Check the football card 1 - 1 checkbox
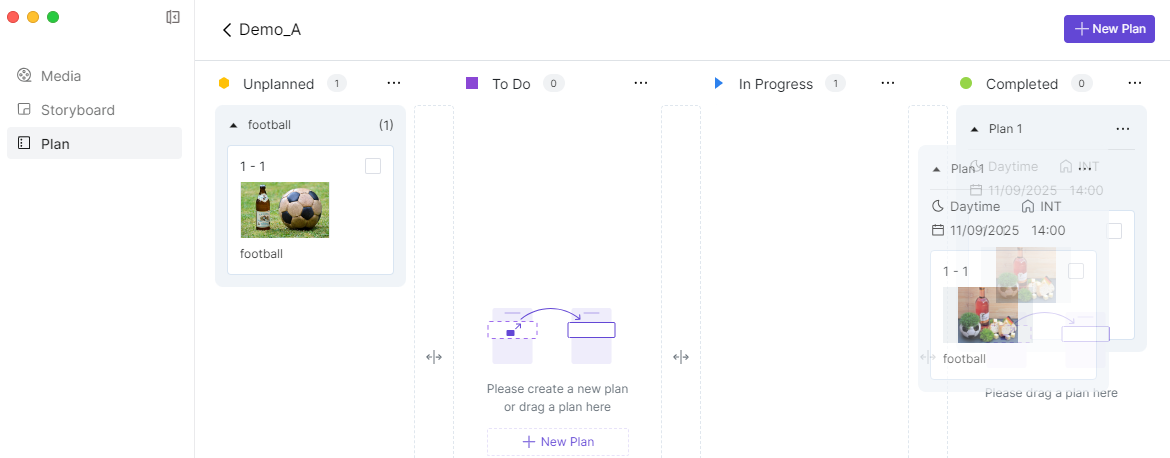The image size is (1170, 458). tap(373, 166)
